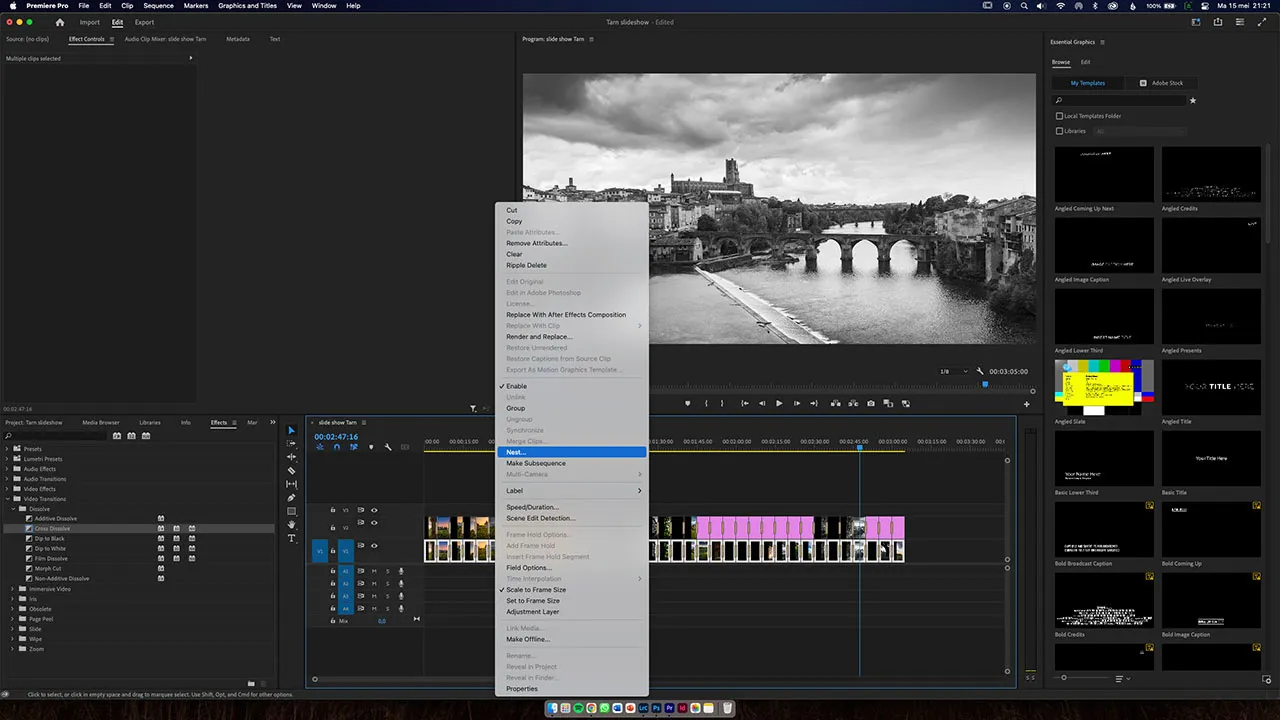Open timeline display settings wrench icon

coord(388,447)
